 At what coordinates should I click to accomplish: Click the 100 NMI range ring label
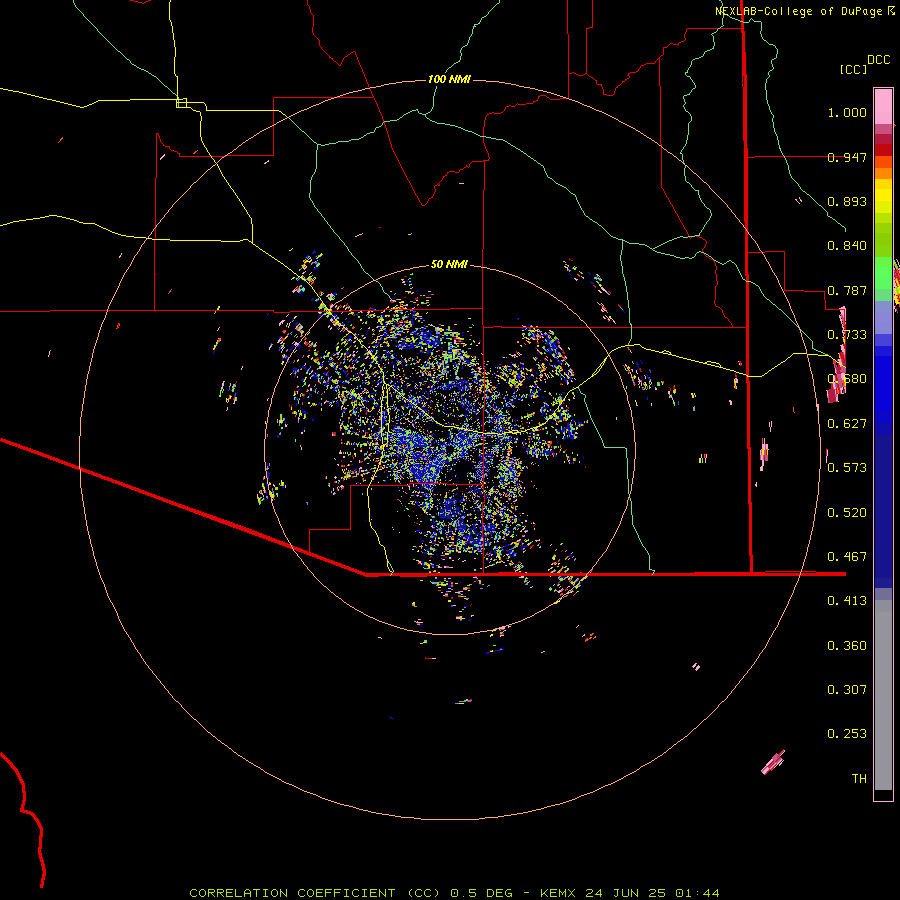[449, 79]
